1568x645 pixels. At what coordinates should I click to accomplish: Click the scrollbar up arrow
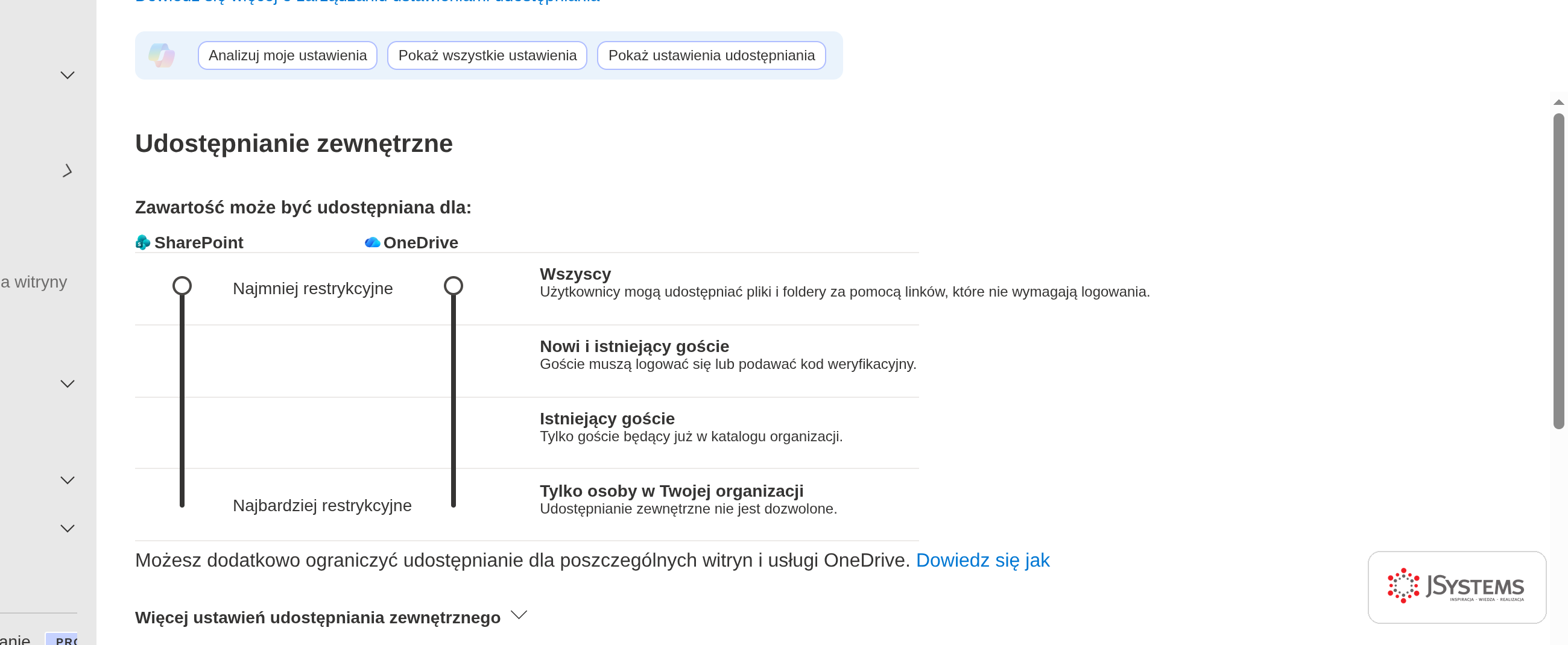(1558, 102)
